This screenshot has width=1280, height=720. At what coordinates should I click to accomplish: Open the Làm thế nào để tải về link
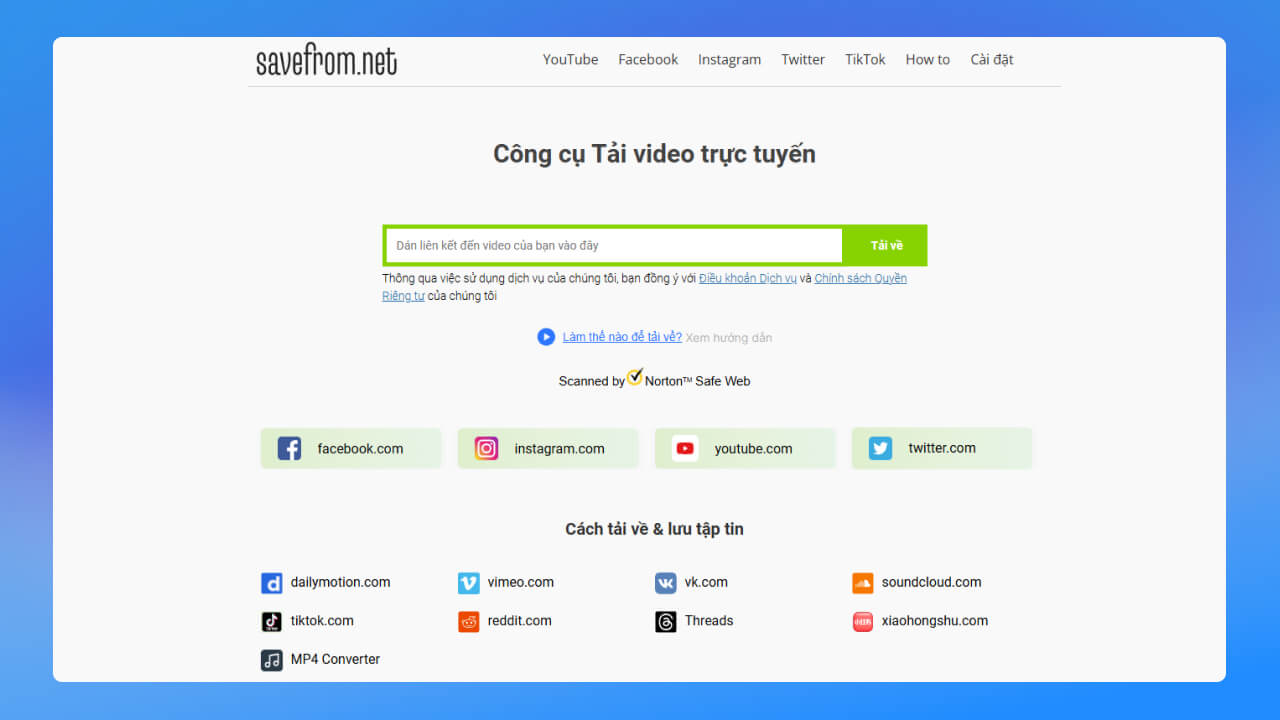[622, 337]
